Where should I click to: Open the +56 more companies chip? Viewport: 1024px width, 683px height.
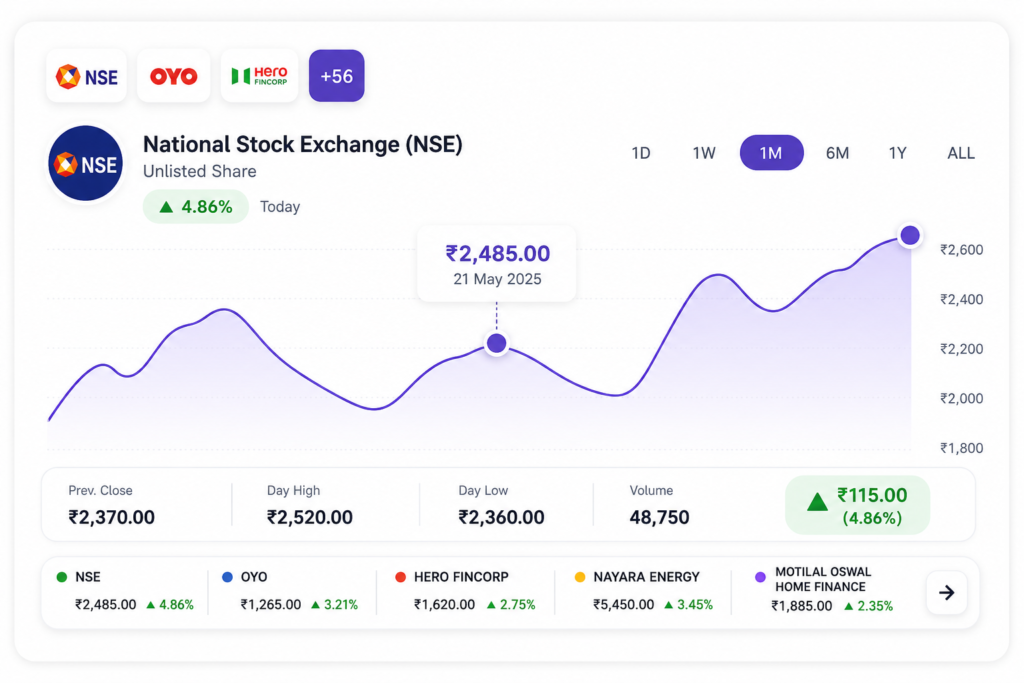tap(336, 76)
